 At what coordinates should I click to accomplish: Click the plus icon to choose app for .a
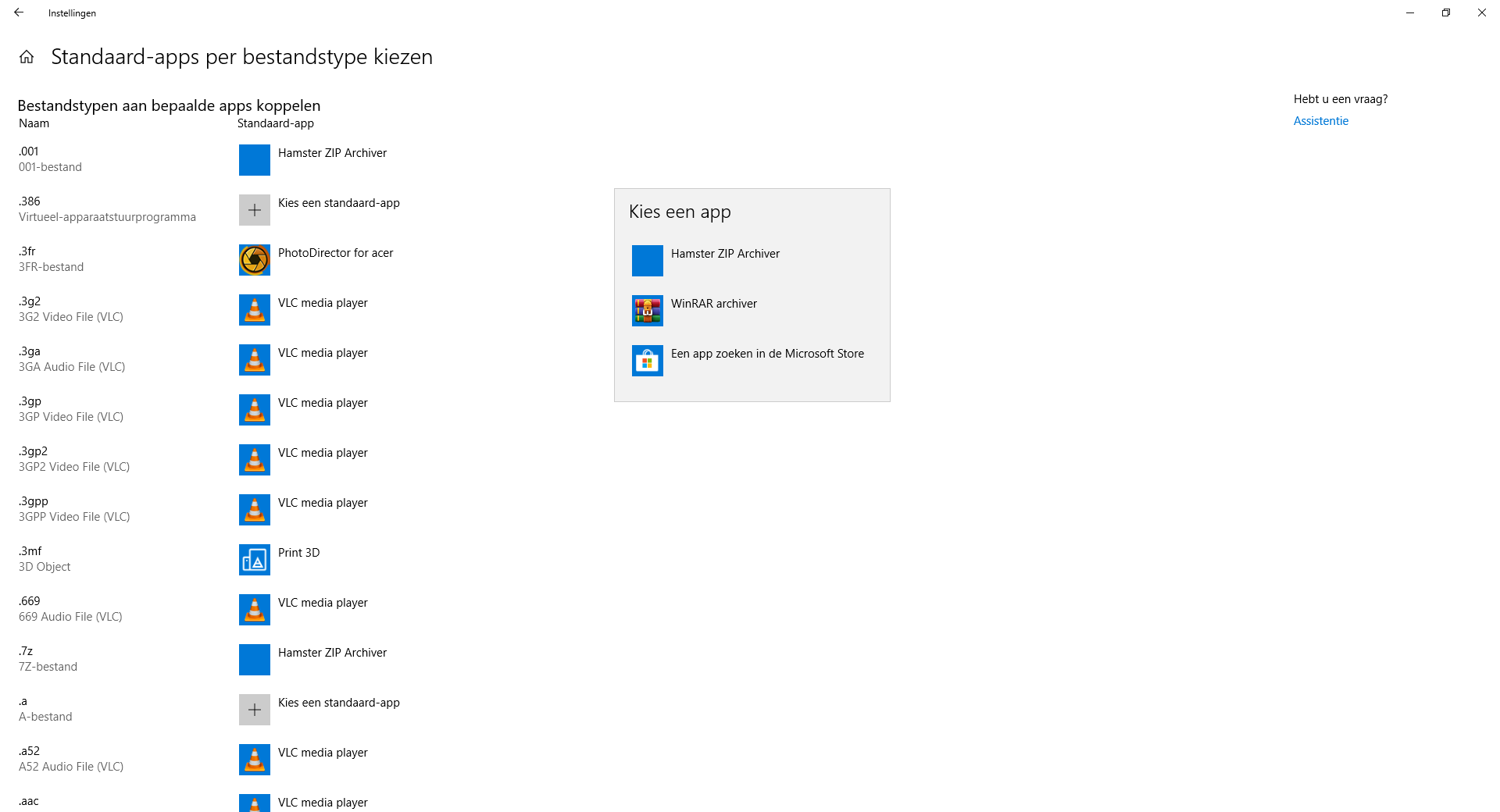pos(254,710)
